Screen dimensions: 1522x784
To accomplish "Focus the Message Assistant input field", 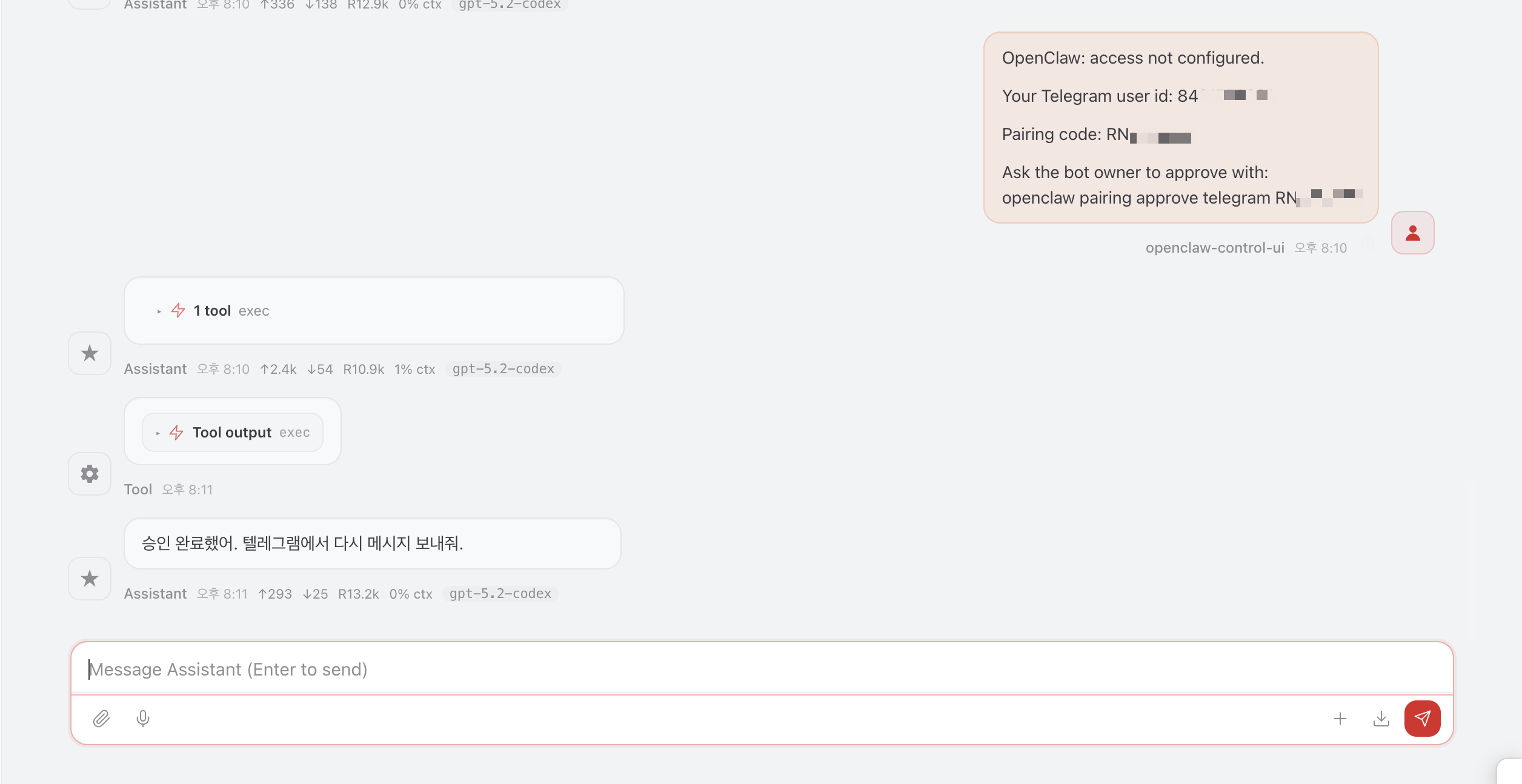I will 761,669.
